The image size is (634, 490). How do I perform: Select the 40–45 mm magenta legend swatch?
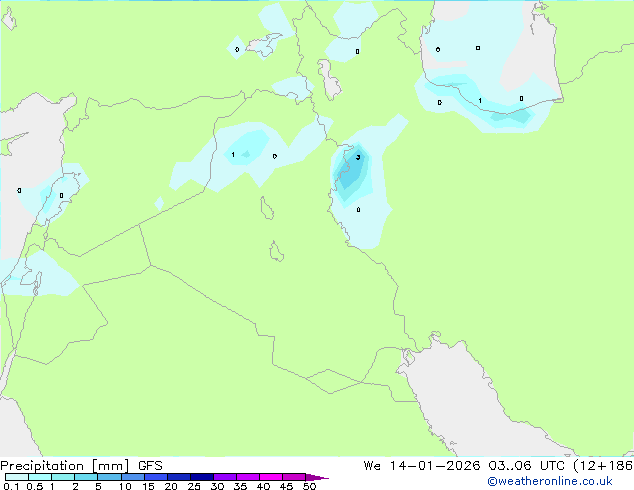(x=271, y=477)
